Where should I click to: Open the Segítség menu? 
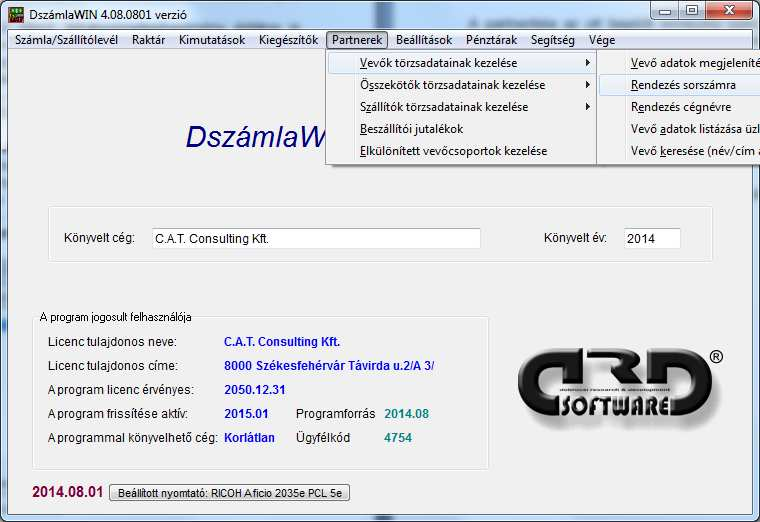click(x=553, y=40)
